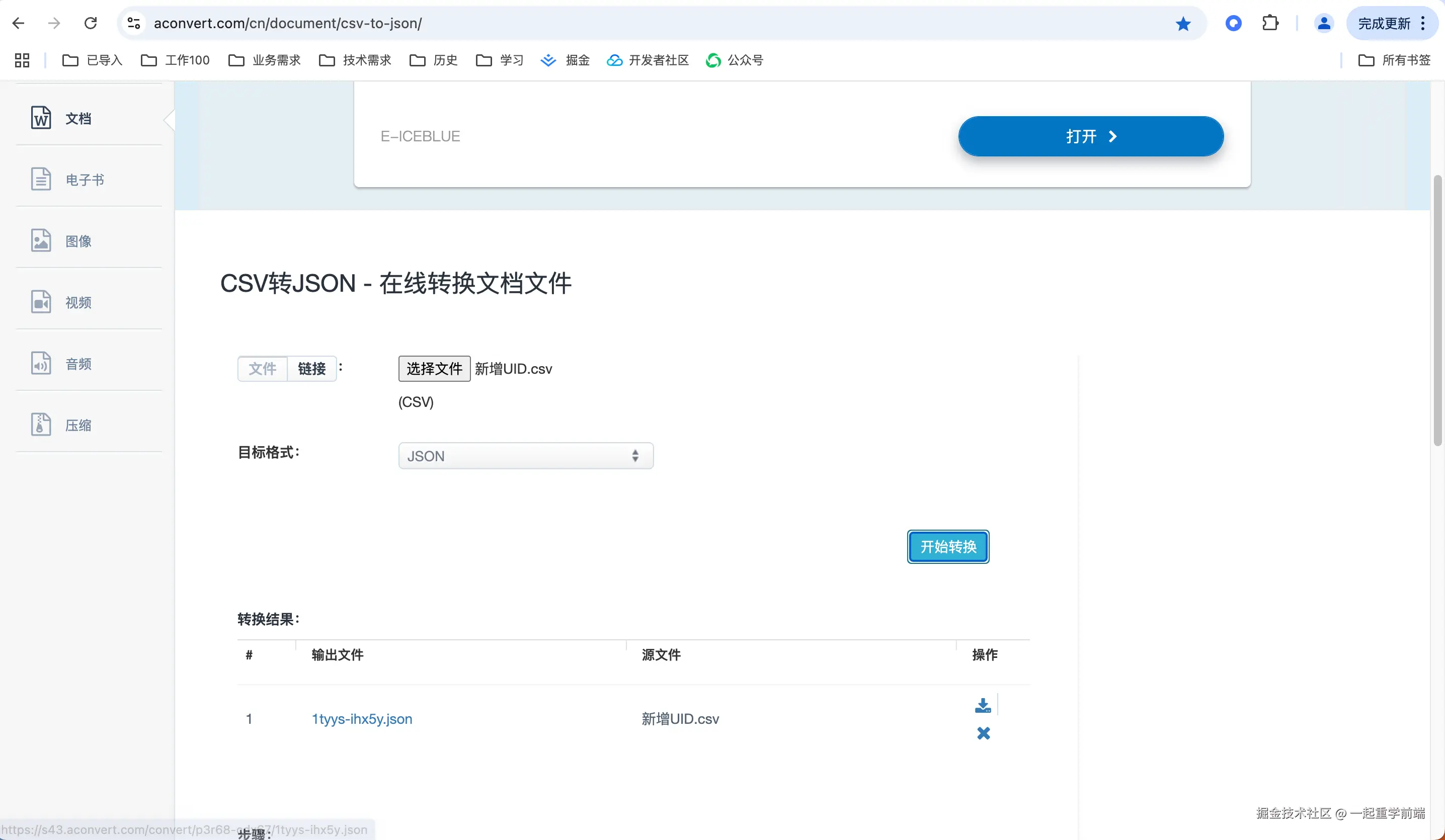The height and width of the screenshot is (840, 1445).
Task: Open the 1tyys-ihx5y.json output link
Action: point(362,718)
